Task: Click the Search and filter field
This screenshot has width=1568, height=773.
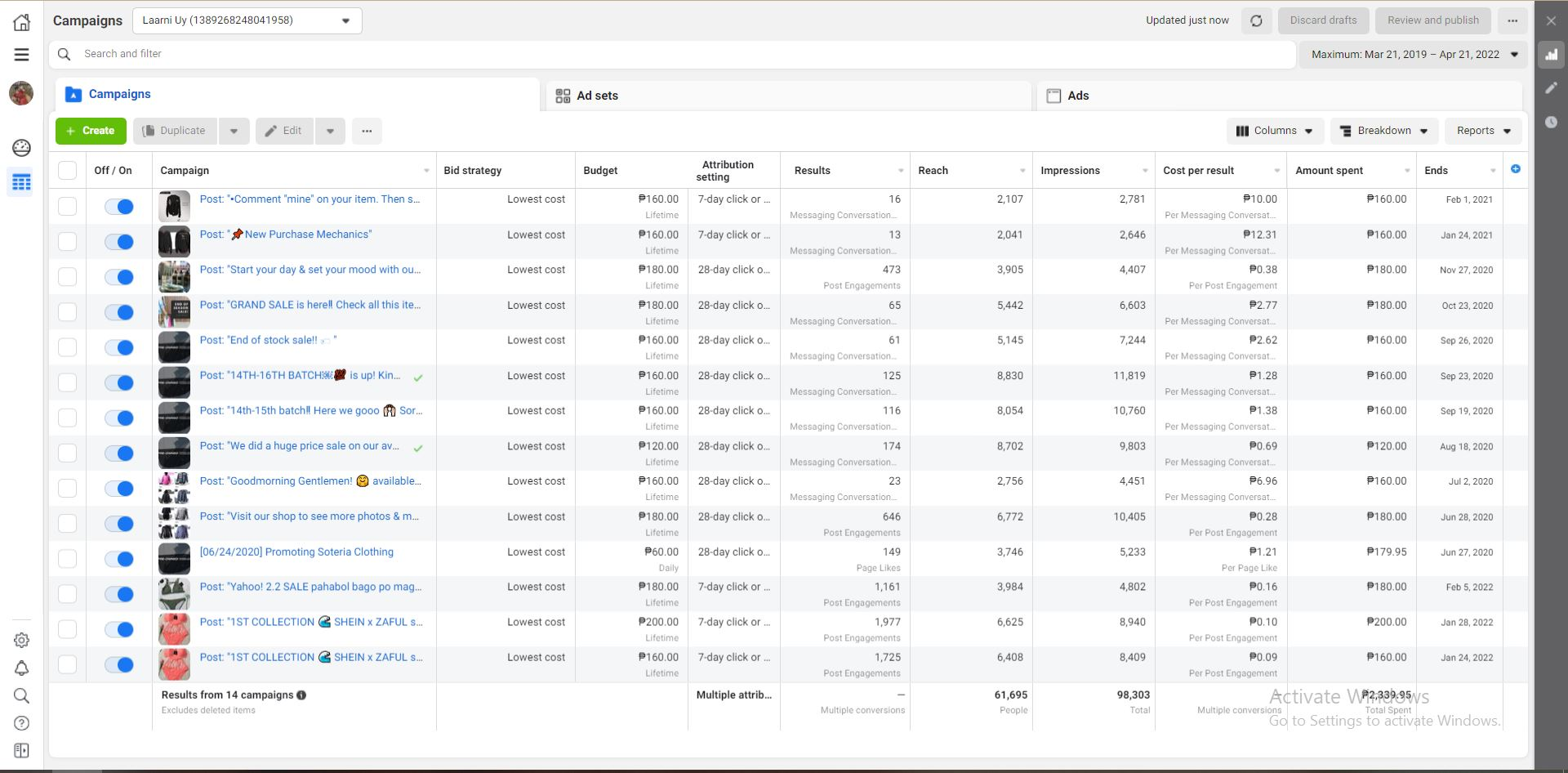Action: [673, 54]
